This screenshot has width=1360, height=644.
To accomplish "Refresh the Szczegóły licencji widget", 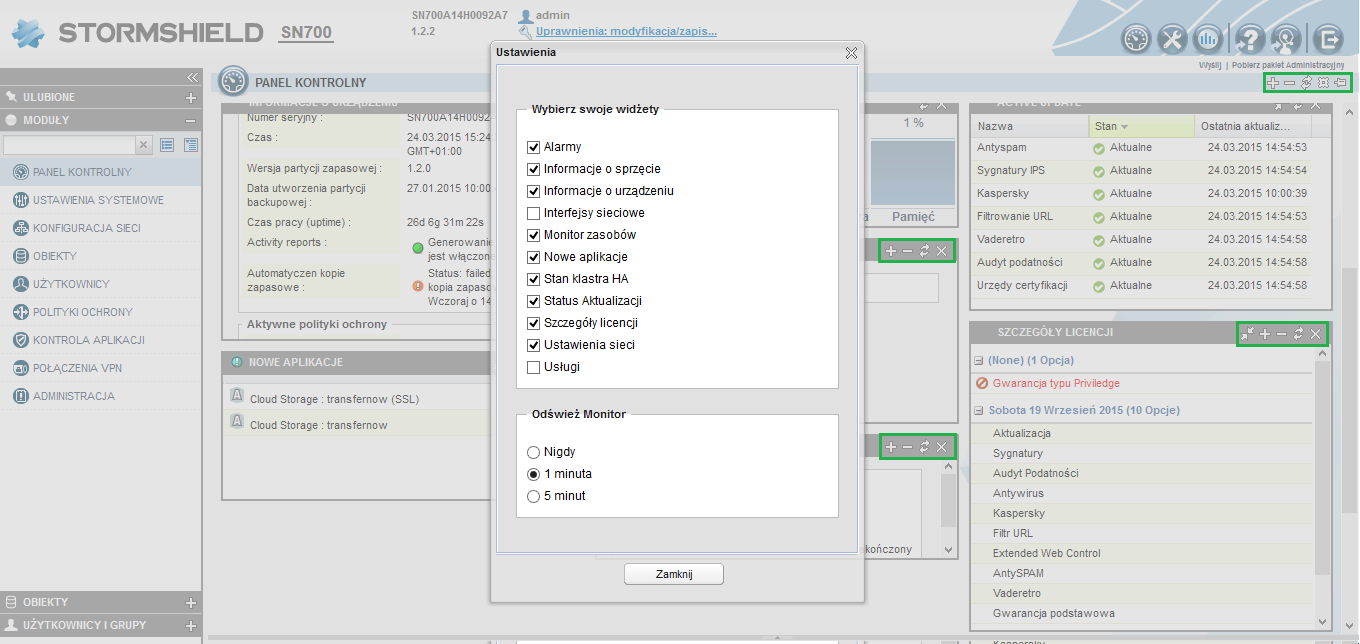I will (1298, 334).
